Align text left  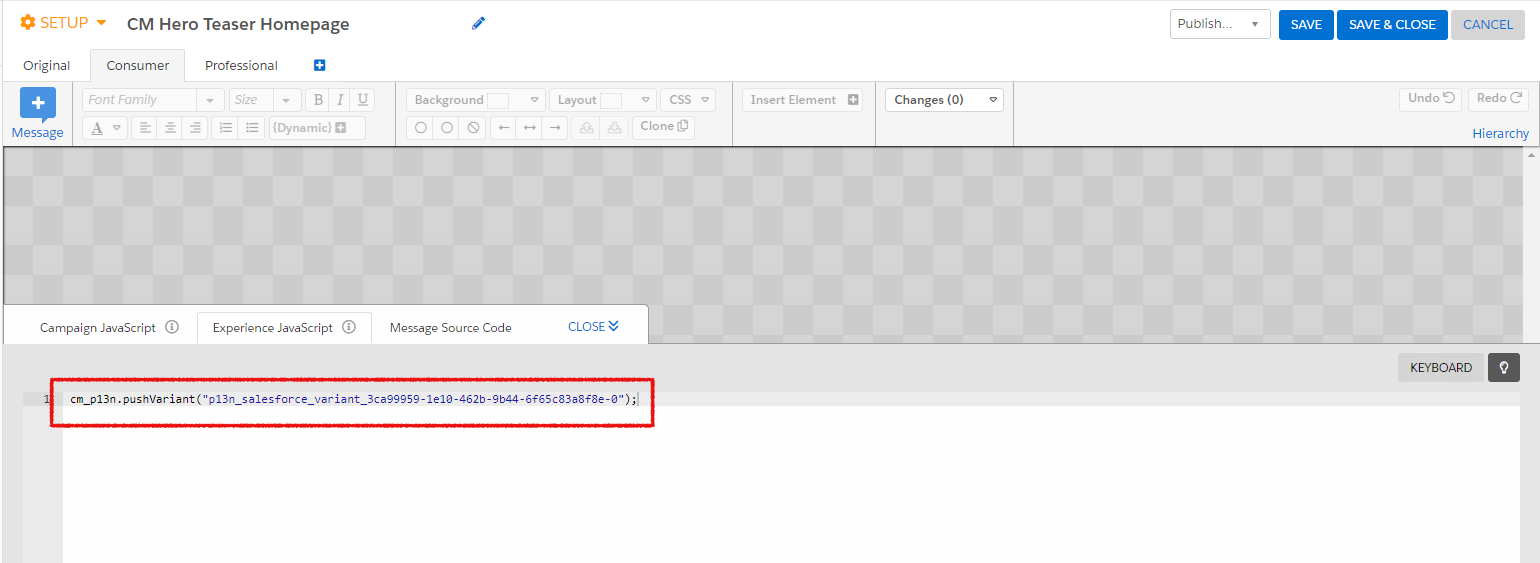click(x=145, y=128)
